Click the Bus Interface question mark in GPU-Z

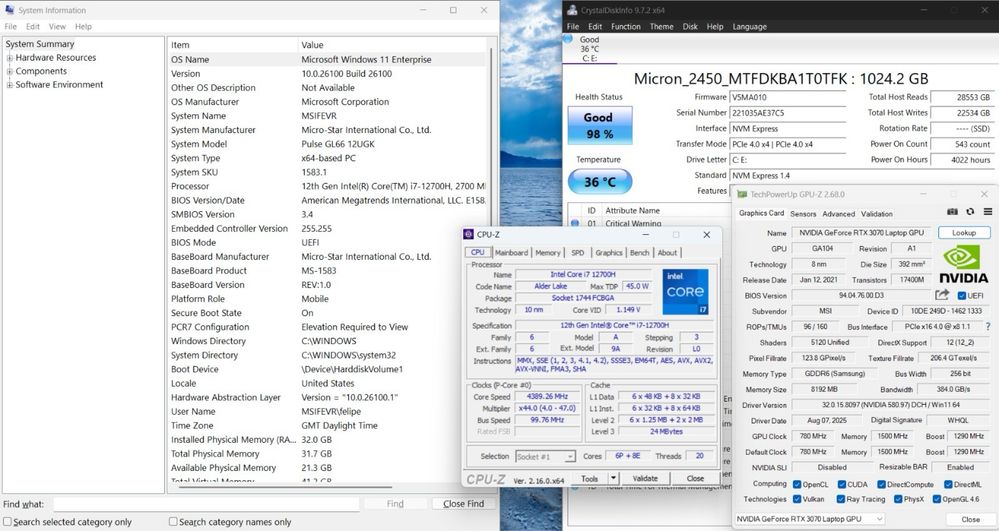click(988, 326)
